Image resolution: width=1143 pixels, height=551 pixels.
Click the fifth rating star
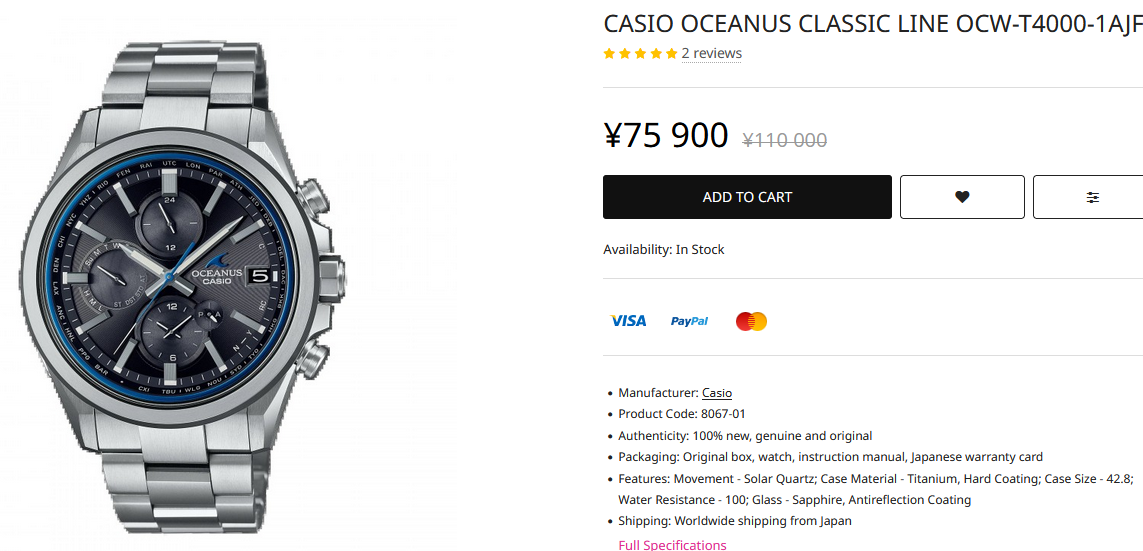pyautogui.click(x=671, y=54)
